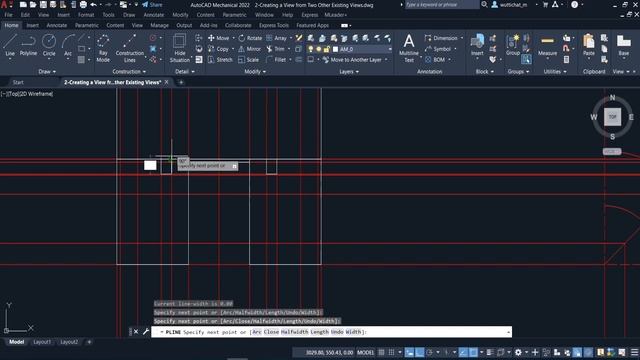Toggle object snap tracking in status bar
640x360 pixels.
click(463, 352)
